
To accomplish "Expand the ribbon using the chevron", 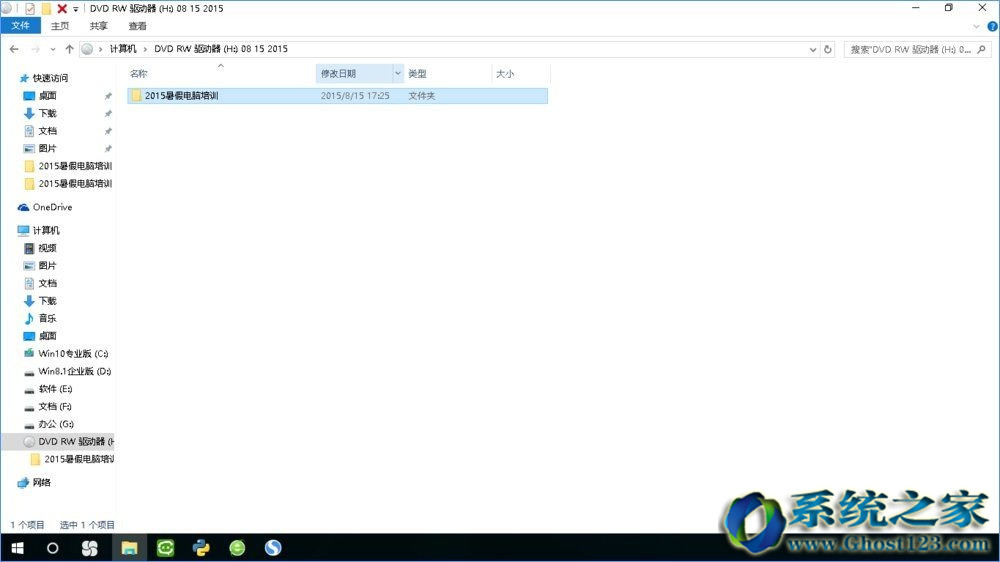I will click(977, 26).
